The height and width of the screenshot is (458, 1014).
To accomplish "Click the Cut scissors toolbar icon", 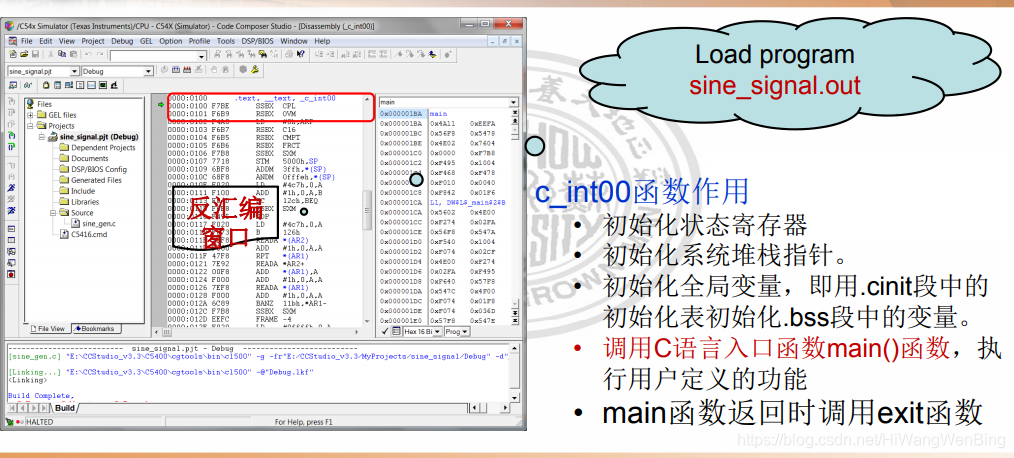I will [50, 54].
